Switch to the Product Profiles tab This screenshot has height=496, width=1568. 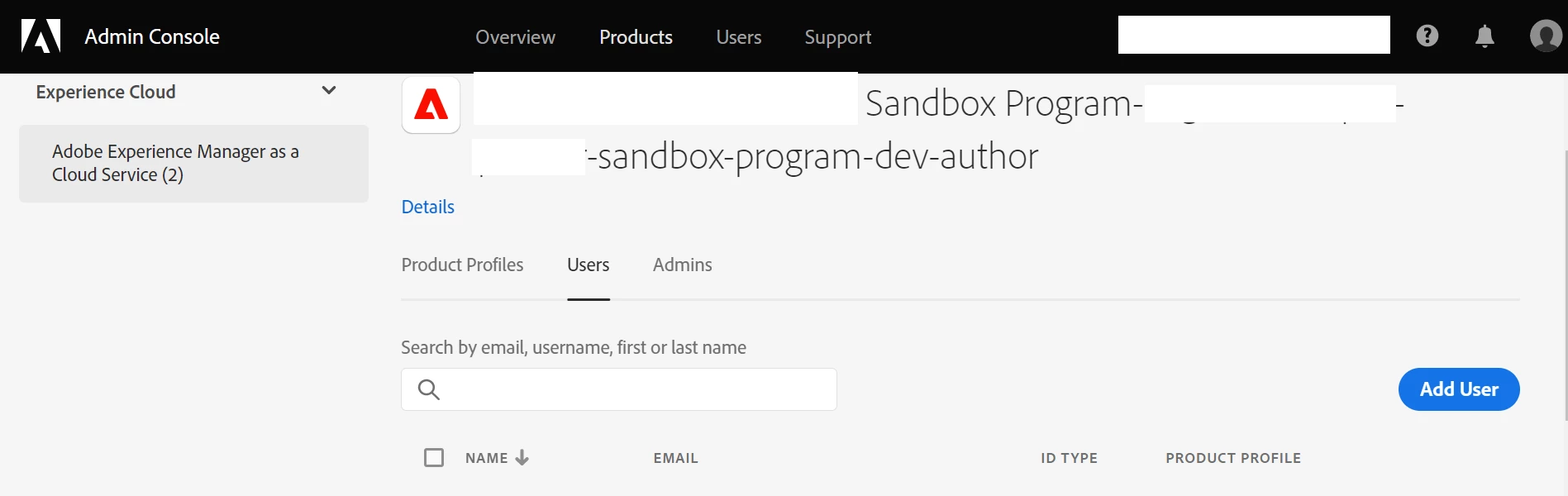[462, 265]
